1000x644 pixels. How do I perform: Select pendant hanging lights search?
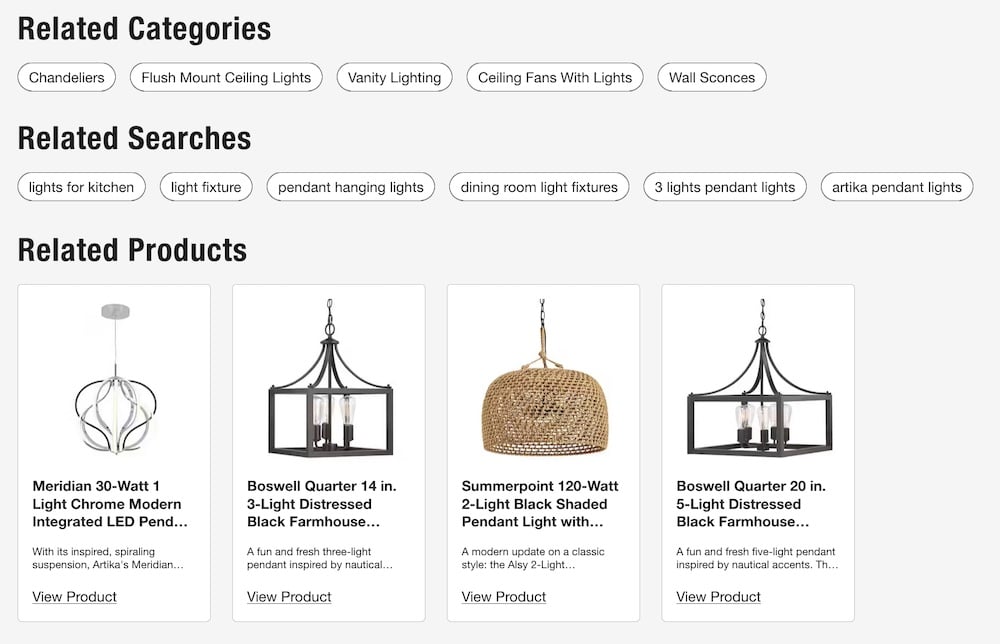tap(350, 187)
